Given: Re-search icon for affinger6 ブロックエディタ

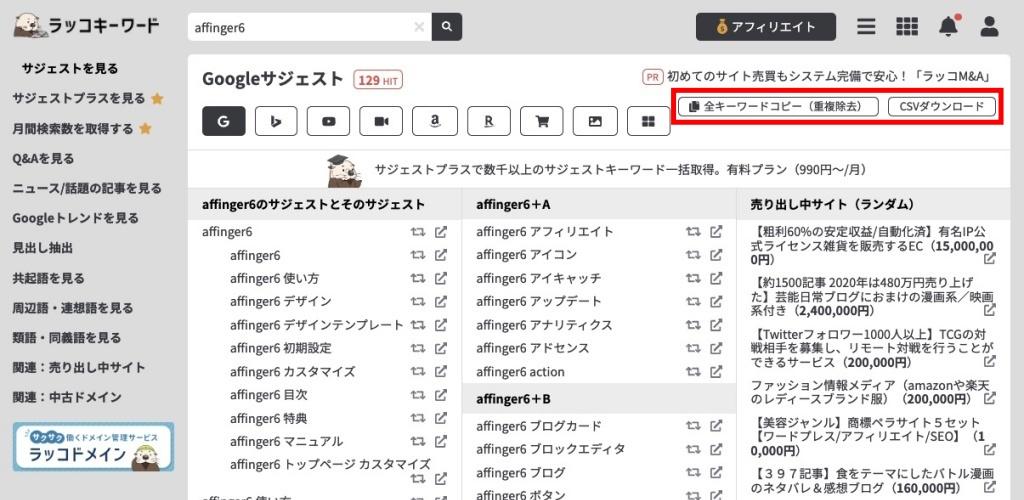Looking at the screenshot, I should click(x=693, y=449).
